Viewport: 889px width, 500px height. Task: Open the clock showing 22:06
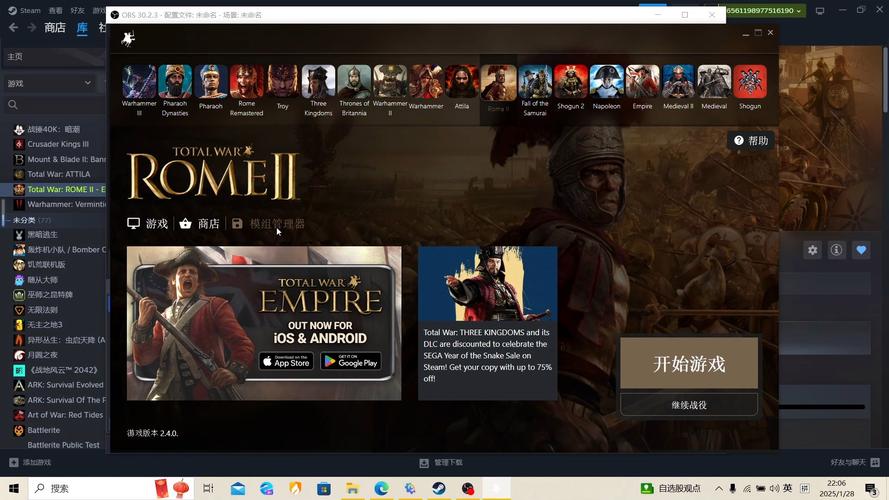[836, 488]
